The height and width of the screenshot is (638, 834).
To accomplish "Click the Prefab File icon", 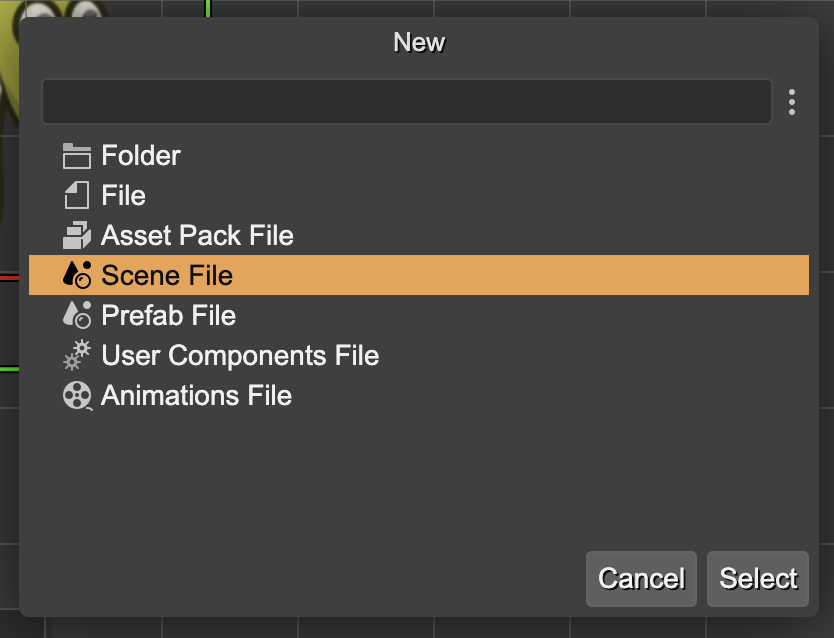I will [76, 315].
